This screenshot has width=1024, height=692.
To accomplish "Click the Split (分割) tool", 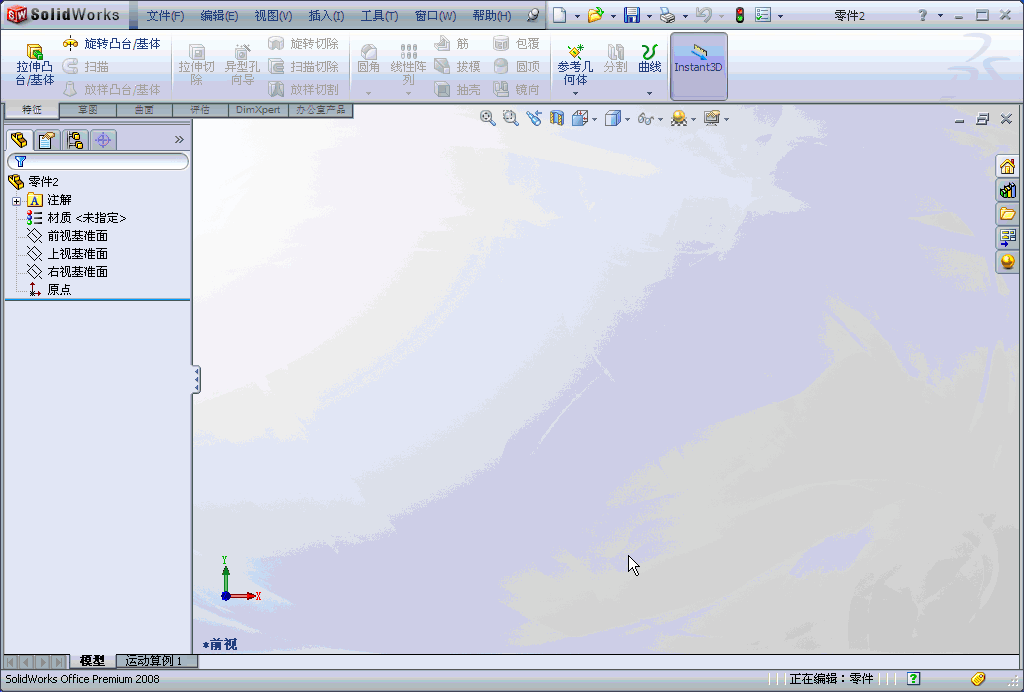I will pyautogui.click(x=615, y=59).
